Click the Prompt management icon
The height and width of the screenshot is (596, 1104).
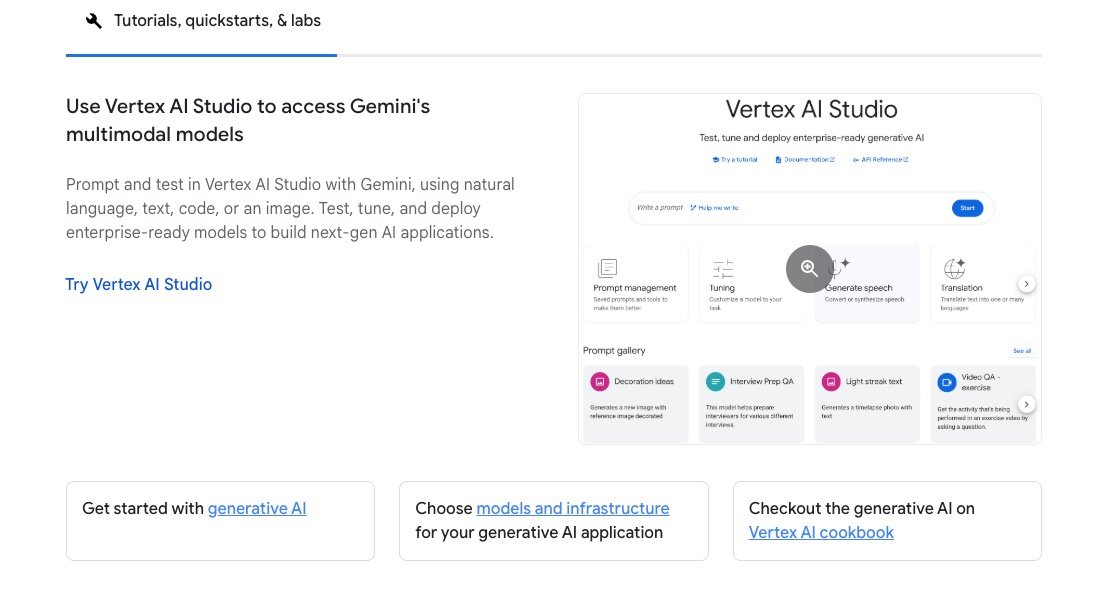click(607, 268)
